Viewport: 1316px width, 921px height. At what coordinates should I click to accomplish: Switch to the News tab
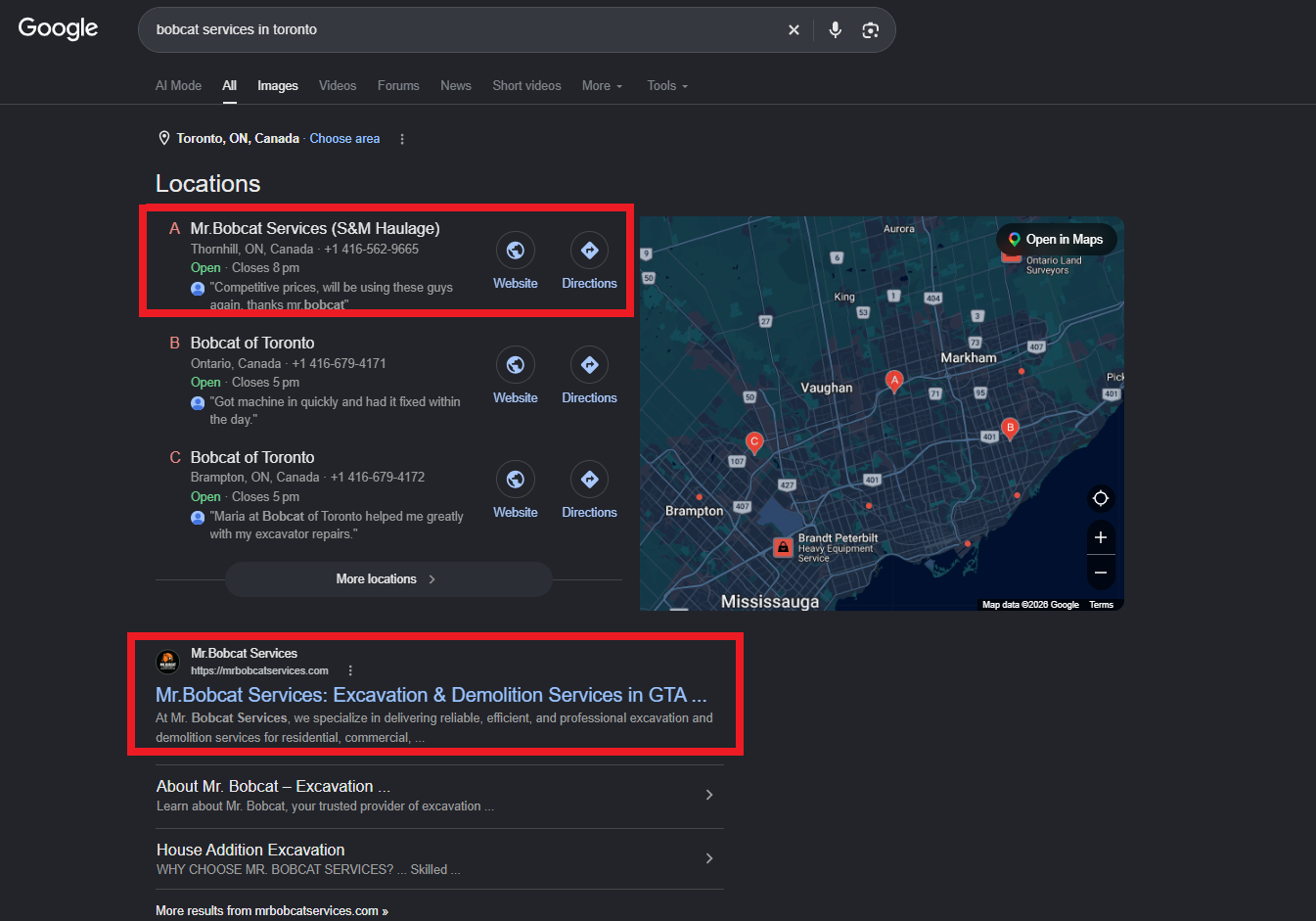(456, 86)
